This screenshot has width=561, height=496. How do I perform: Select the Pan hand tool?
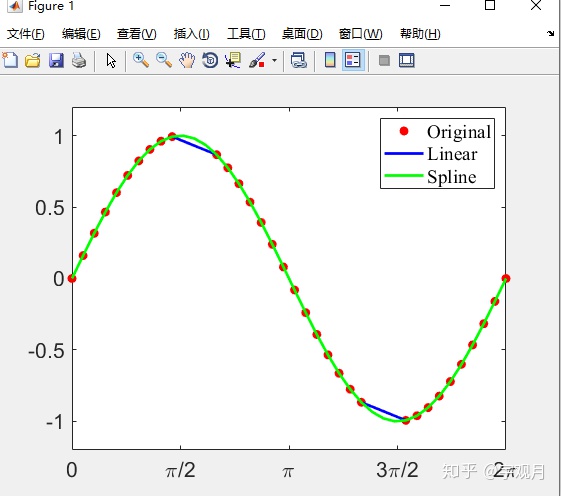pyautogui.click(x=187, y=60)
